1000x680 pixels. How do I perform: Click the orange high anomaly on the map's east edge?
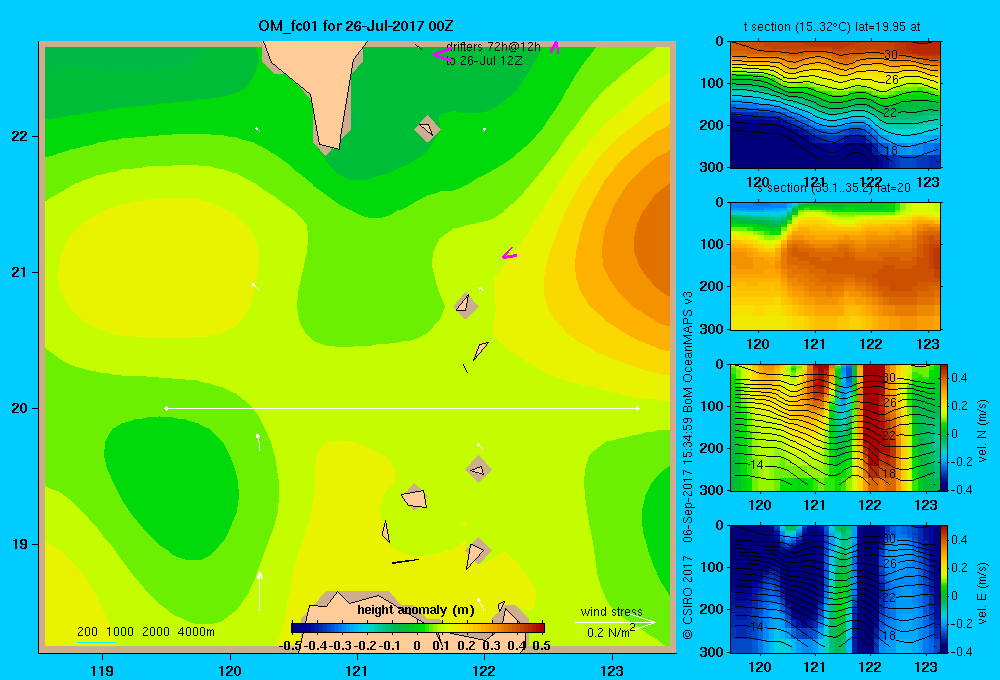[654, 242]
